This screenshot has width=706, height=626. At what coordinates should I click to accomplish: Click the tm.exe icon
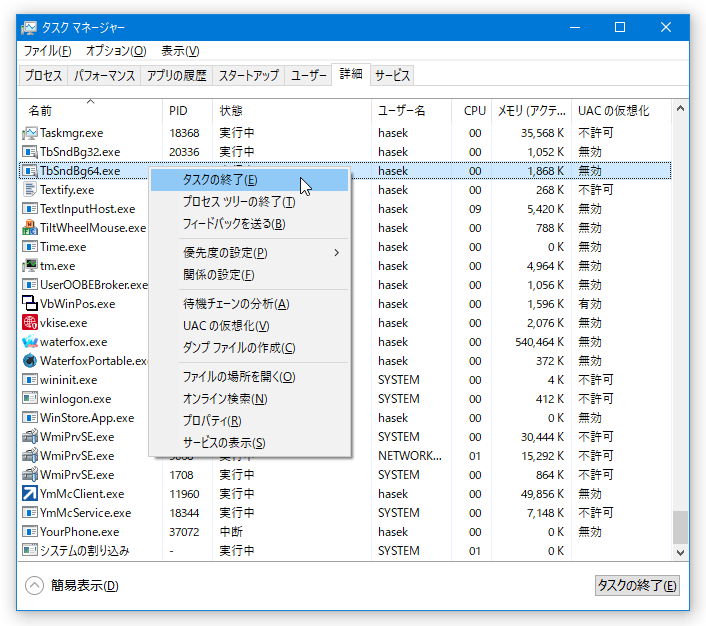30,266
